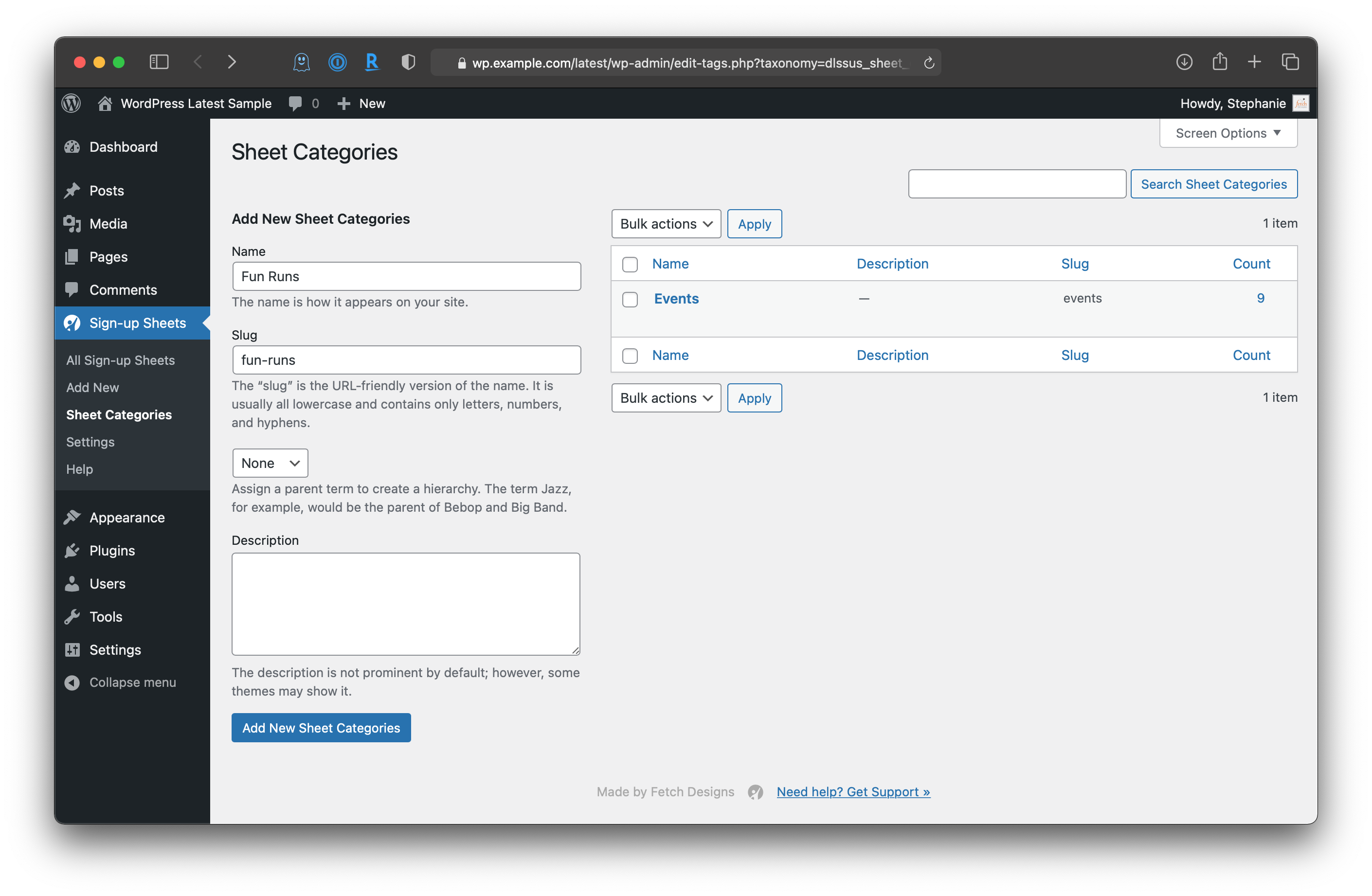The width and height of the screenshot is (1372, 896).
Task: Sort by Description in table header
Action: click(x=892, y=264)
